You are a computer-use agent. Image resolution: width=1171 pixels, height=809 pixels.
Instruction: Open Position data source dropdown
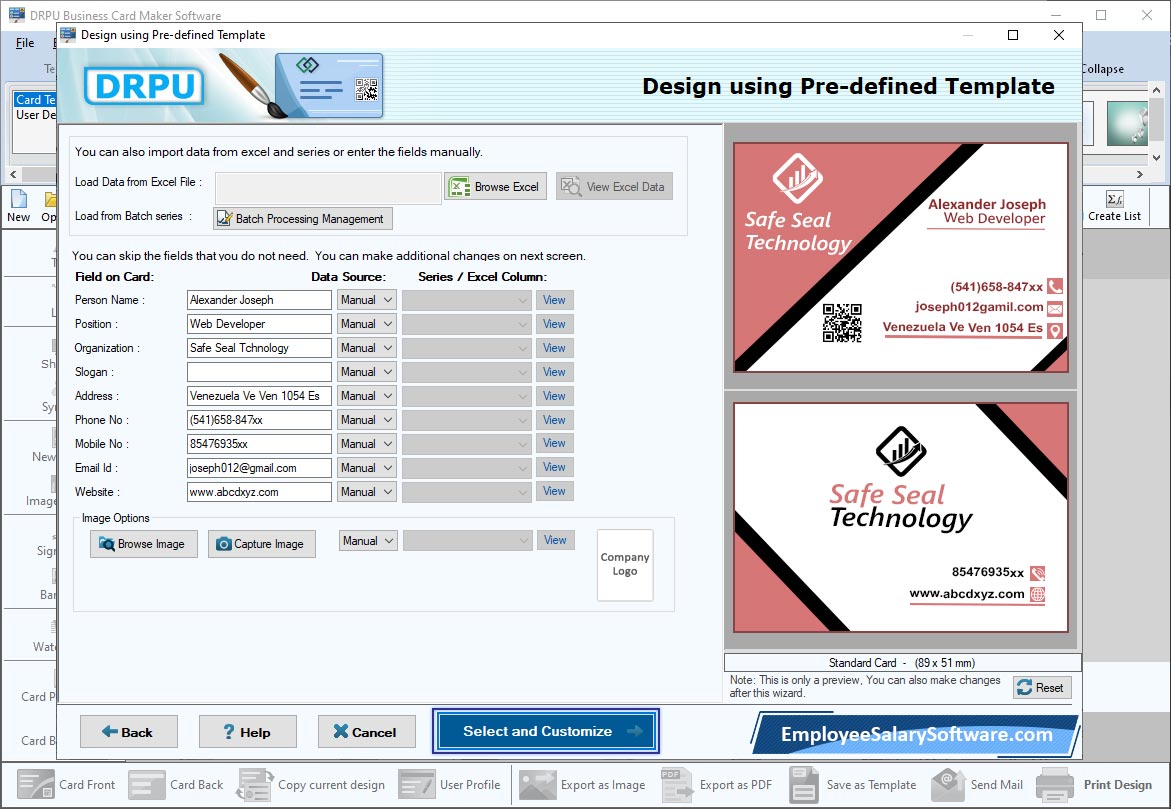point(367,324)
